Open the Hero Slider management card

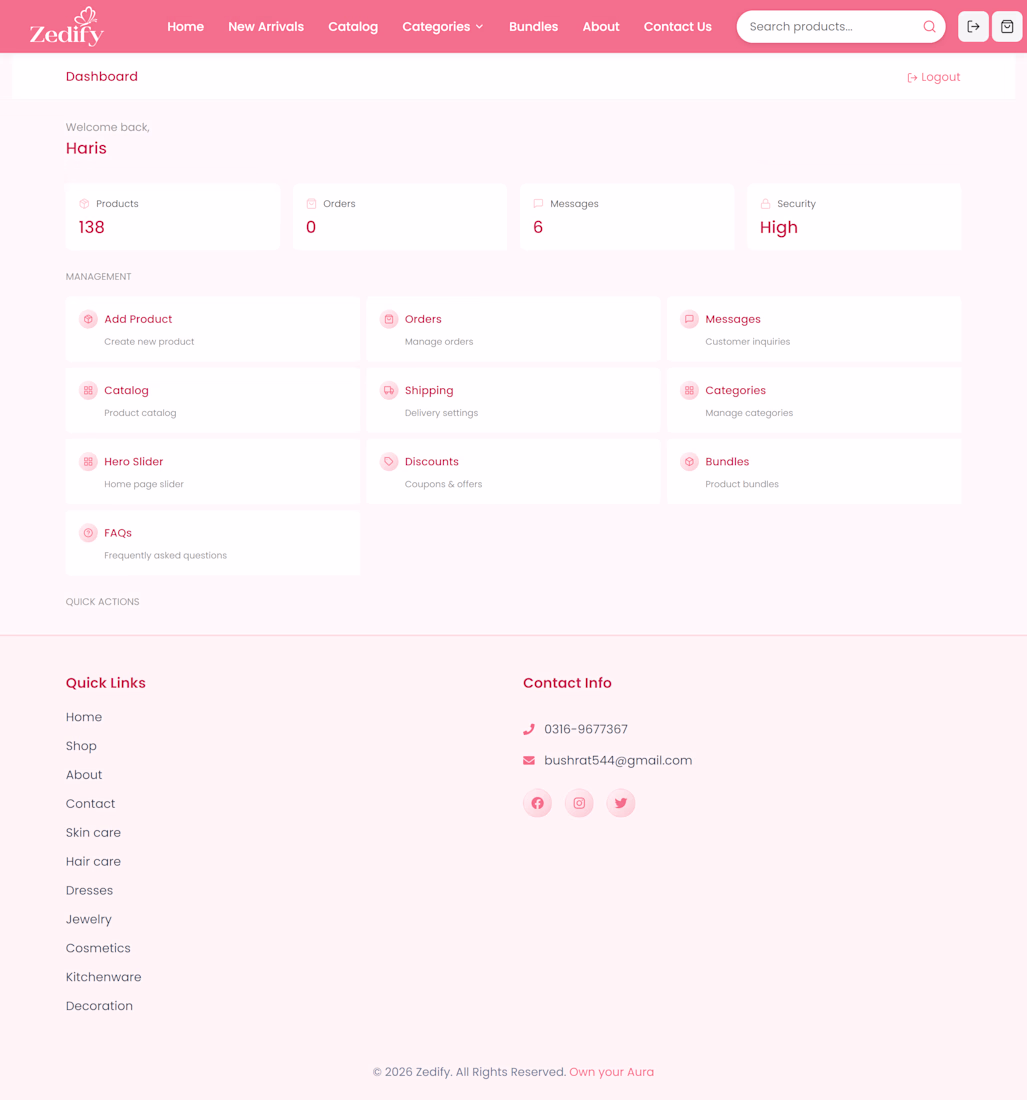[x=213, y=471]
